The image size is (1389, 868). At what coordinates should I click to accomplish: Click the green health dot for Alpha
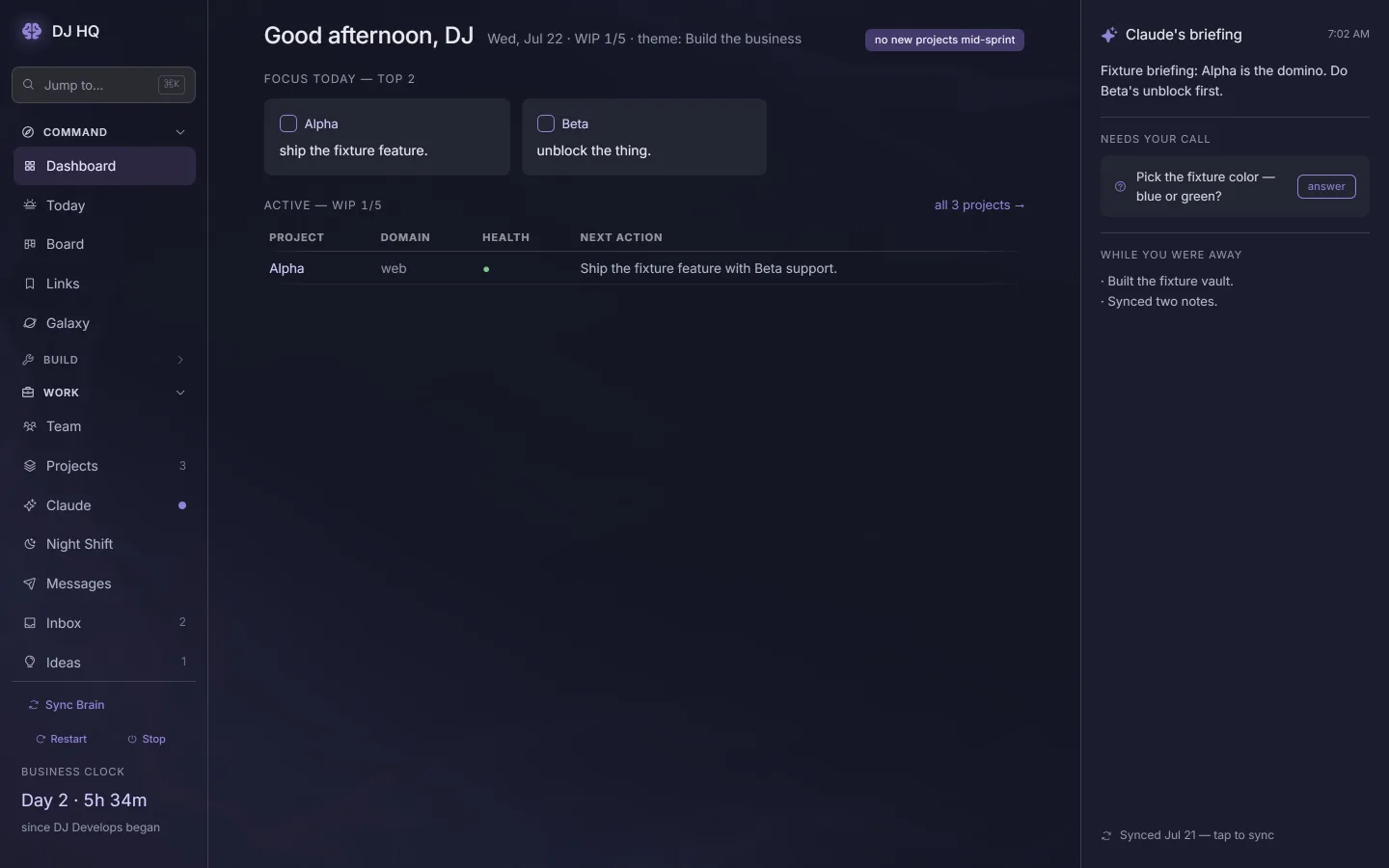click(x=486, y=269)
